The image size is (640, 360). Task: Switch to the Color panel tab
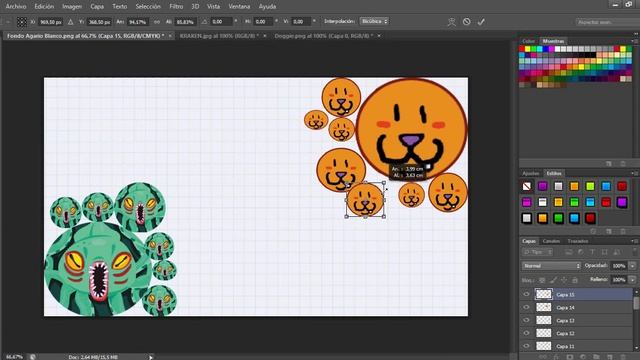[529, 41]
